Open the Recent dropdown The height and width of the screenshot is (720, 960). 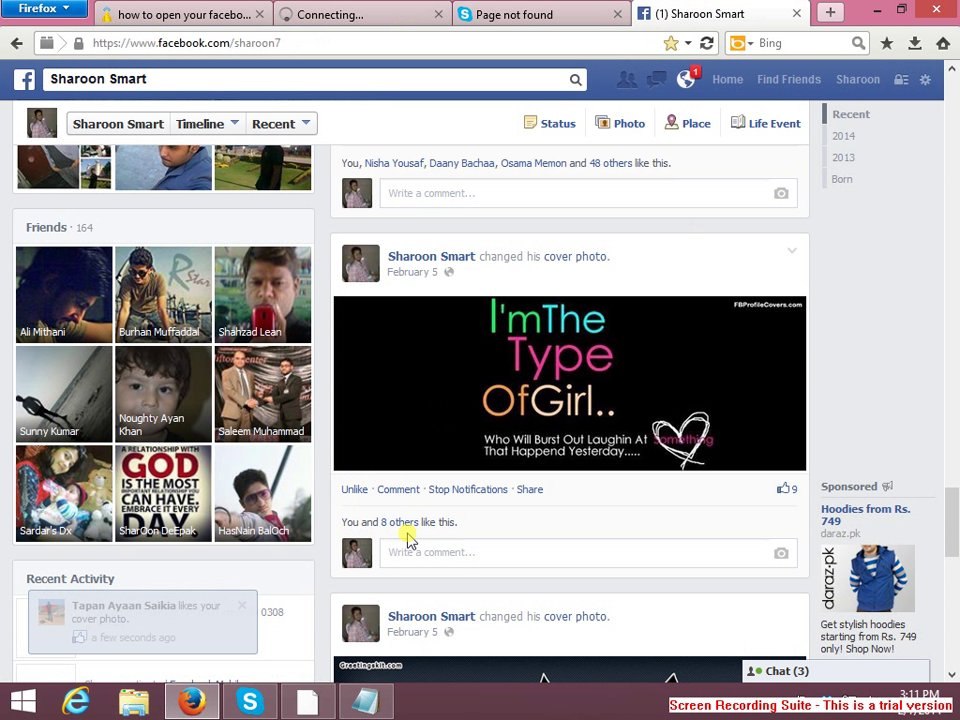tap(282, 124)
